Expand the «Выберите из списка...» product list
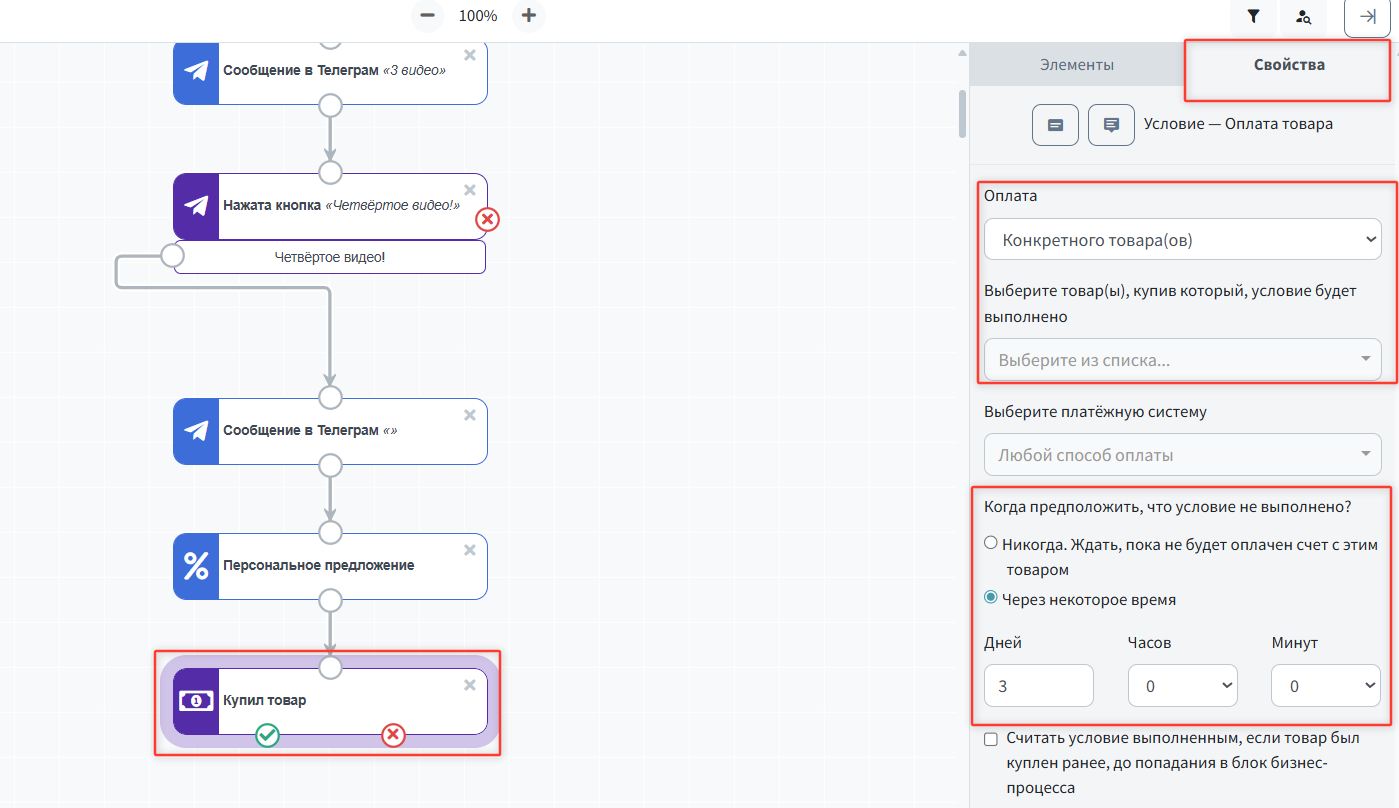Image resolution: width=1399 pixels, height=808 pixels. (1182, 360)
